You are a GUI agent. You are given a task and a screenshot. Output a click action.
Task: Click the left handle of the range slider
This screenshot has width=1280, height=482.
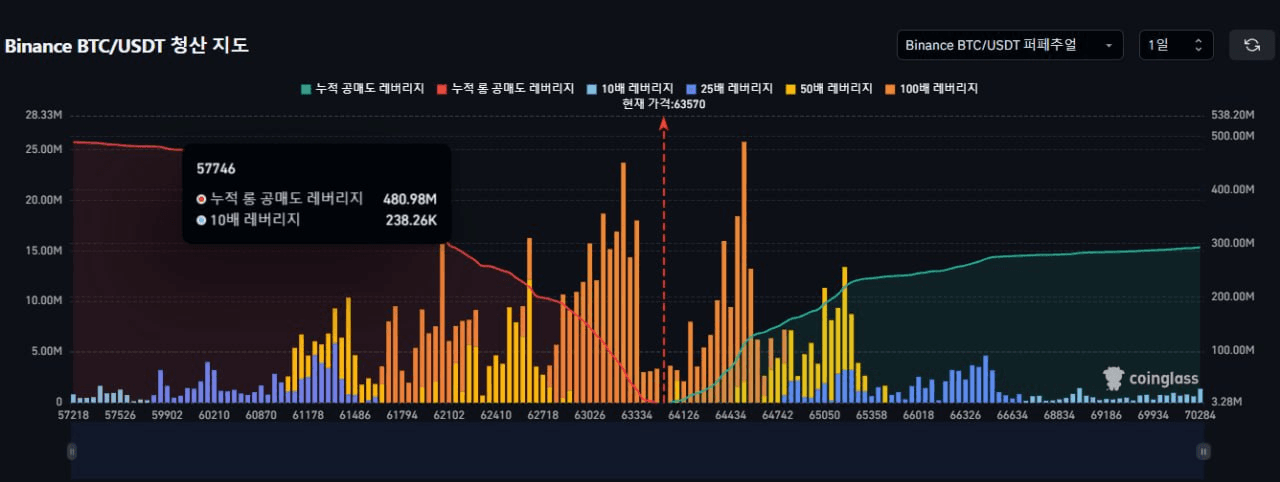[71, 451]
